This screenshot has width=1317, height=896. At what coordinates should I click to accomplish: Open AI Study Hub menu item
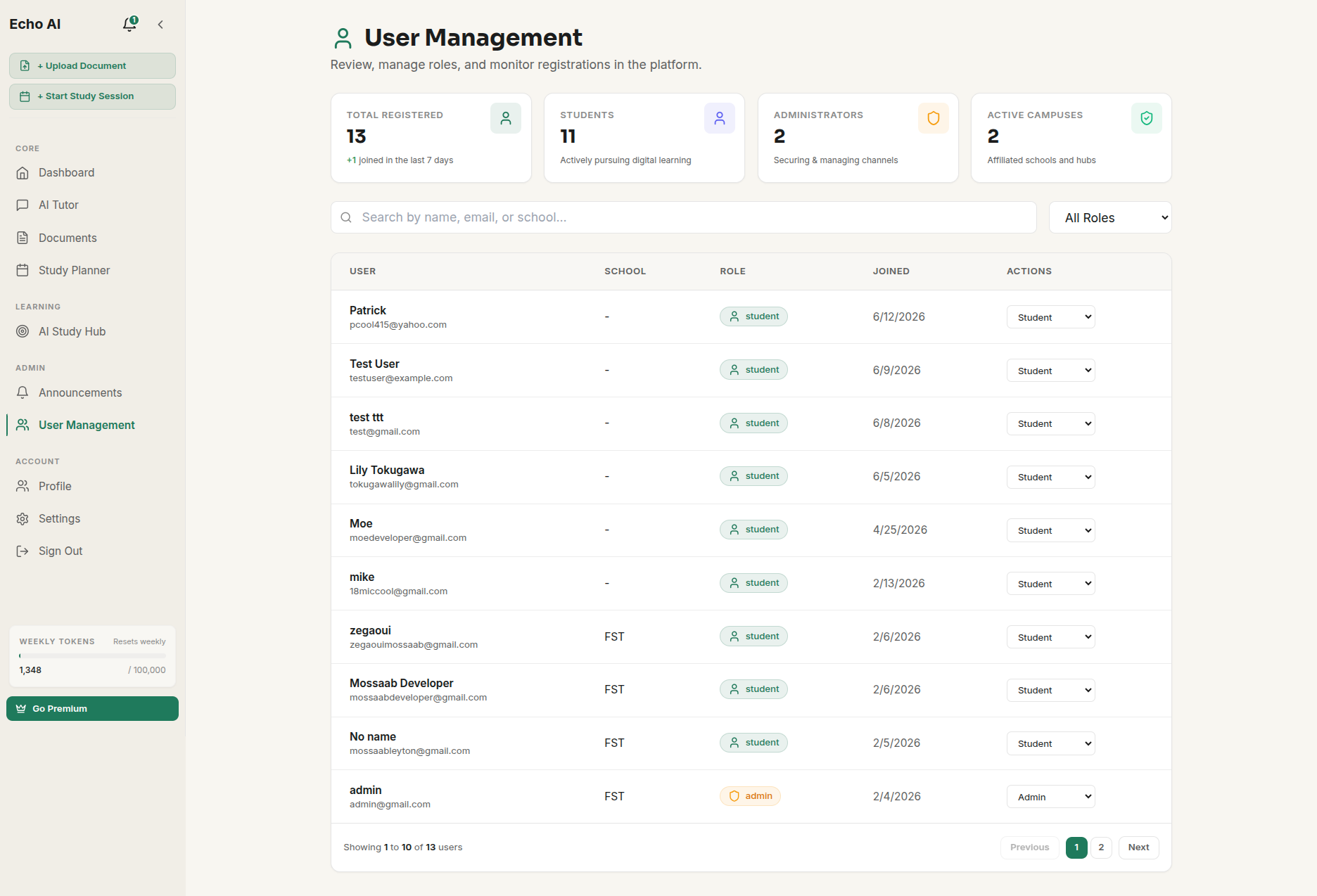(92, 331)
